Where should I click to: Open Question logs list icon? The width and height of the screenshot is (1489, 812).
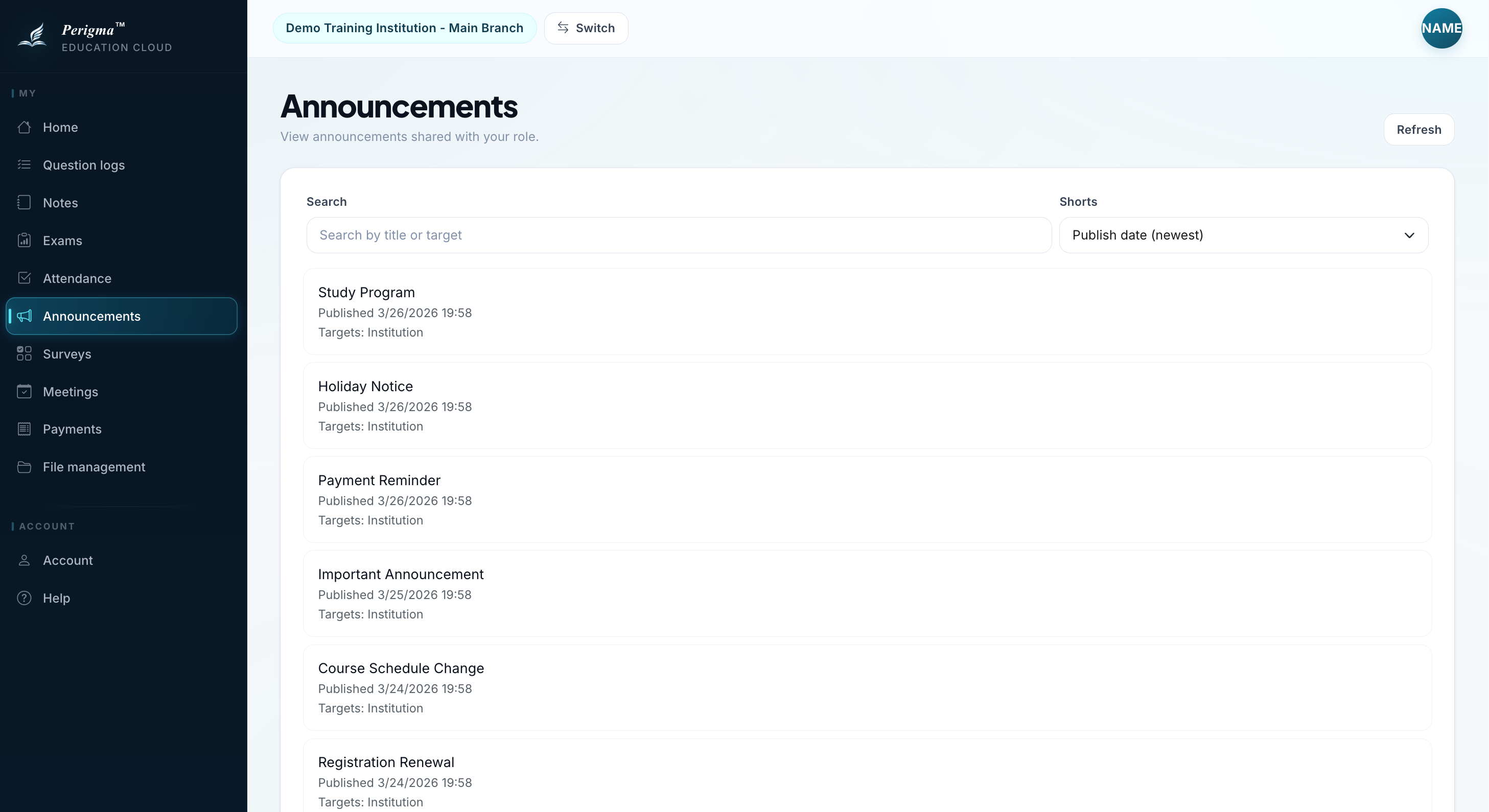(x=25, y=164)
